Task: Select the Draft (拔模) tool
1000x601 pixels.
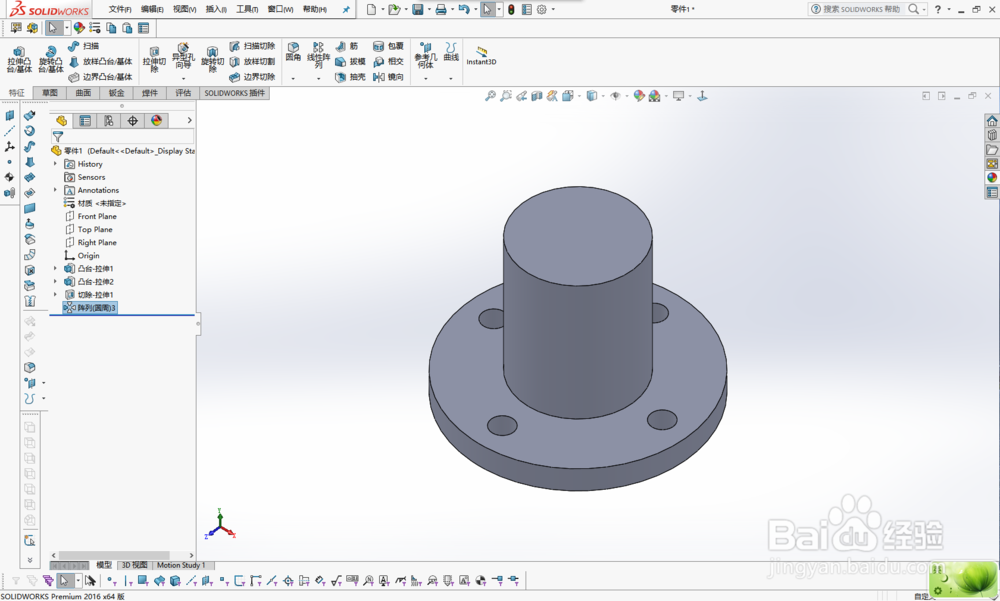Action: point(350,61)
